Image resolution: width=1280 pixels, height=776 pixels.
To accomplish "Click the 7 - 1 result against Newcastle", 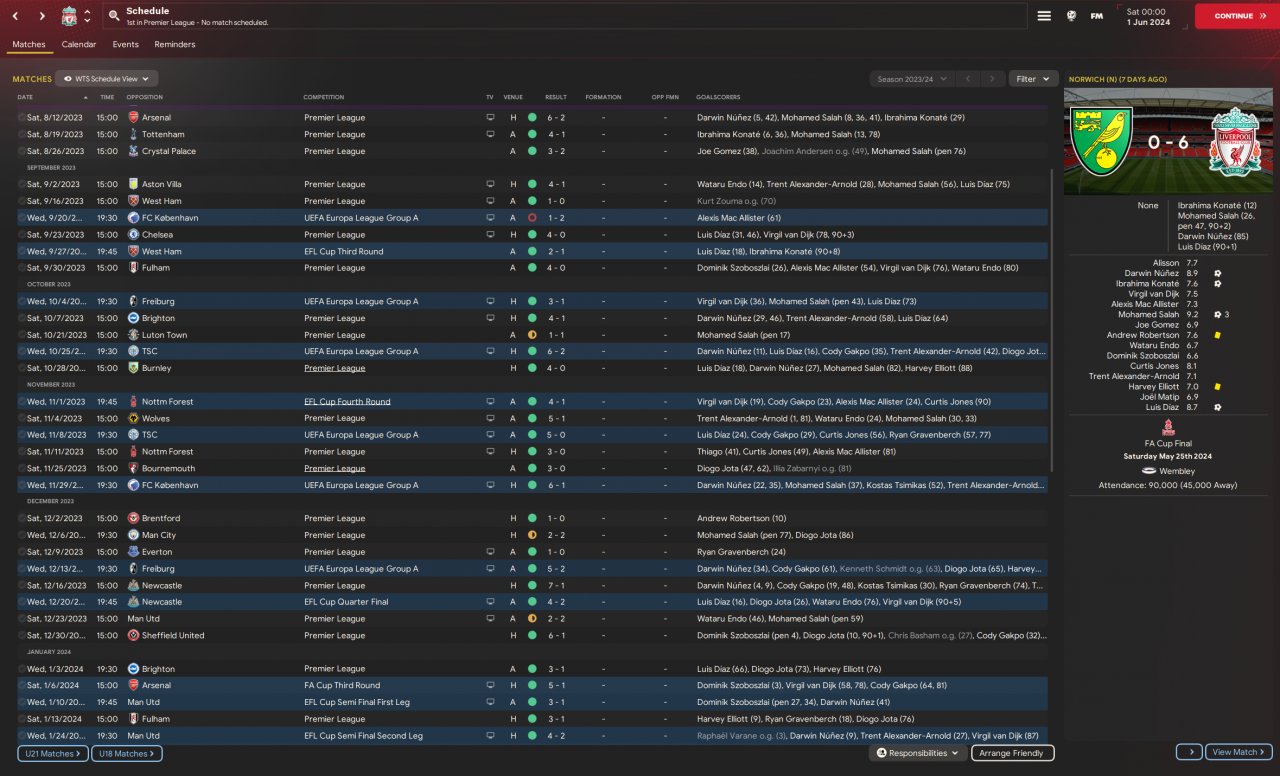I will 556,585.
